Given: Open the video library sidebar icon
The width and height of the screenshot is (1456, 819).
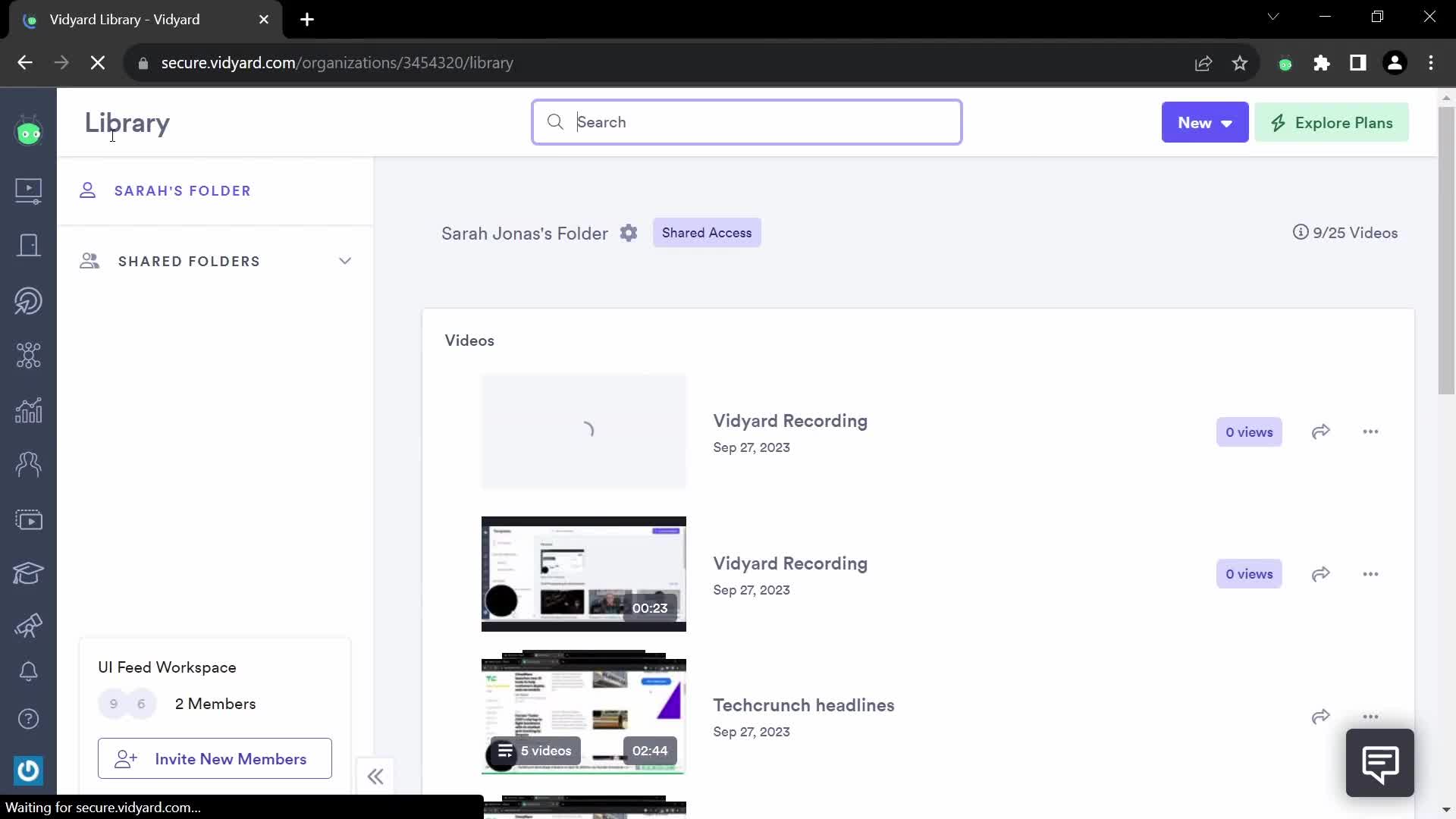Looking at the screenshot, I should (x=28, y=190).
